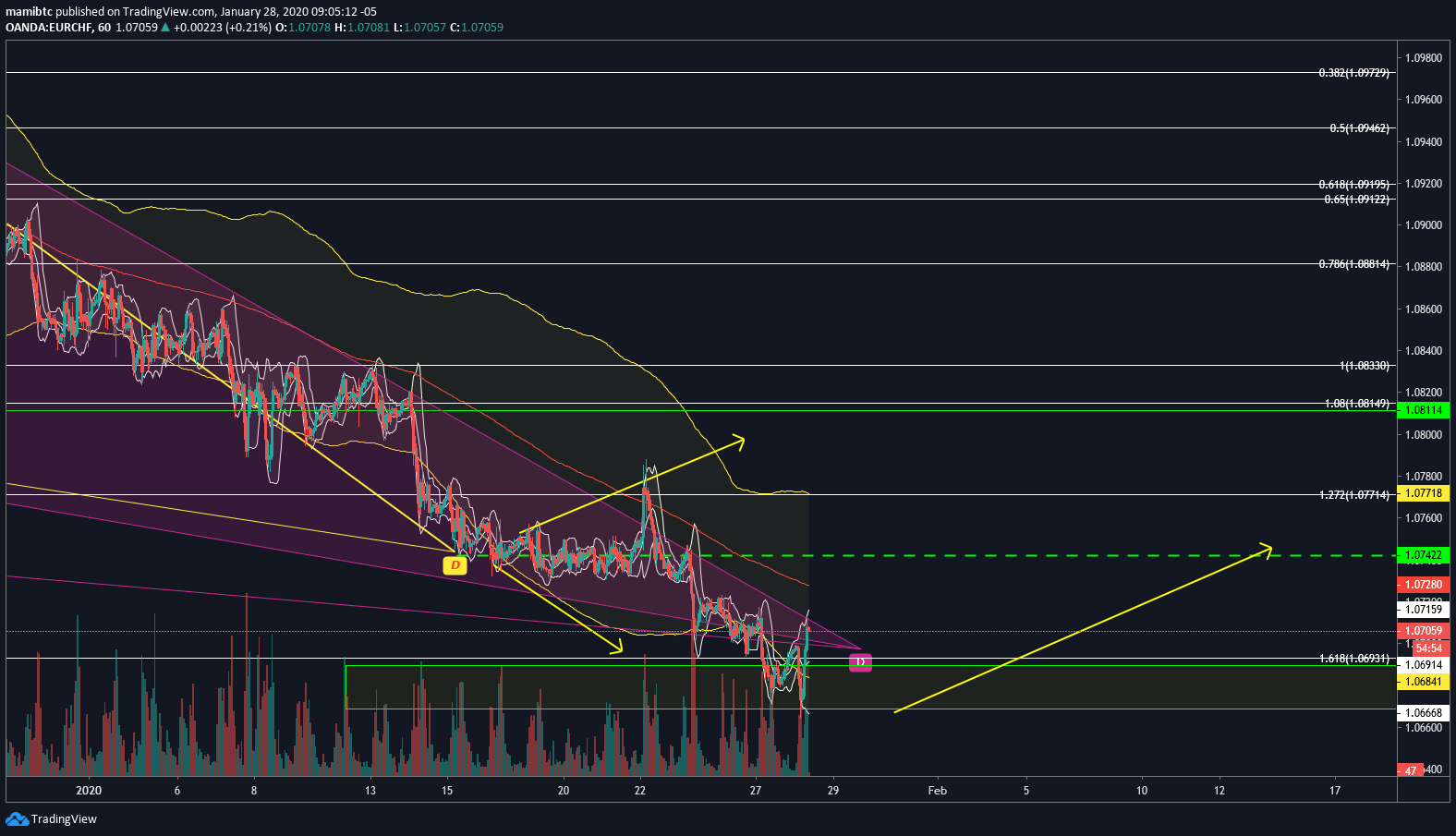The height and width of the screenshot is (836, 1456).
Task: Select the 0.382(1.09729) Fibonacci label
Action: point(1353,72)
